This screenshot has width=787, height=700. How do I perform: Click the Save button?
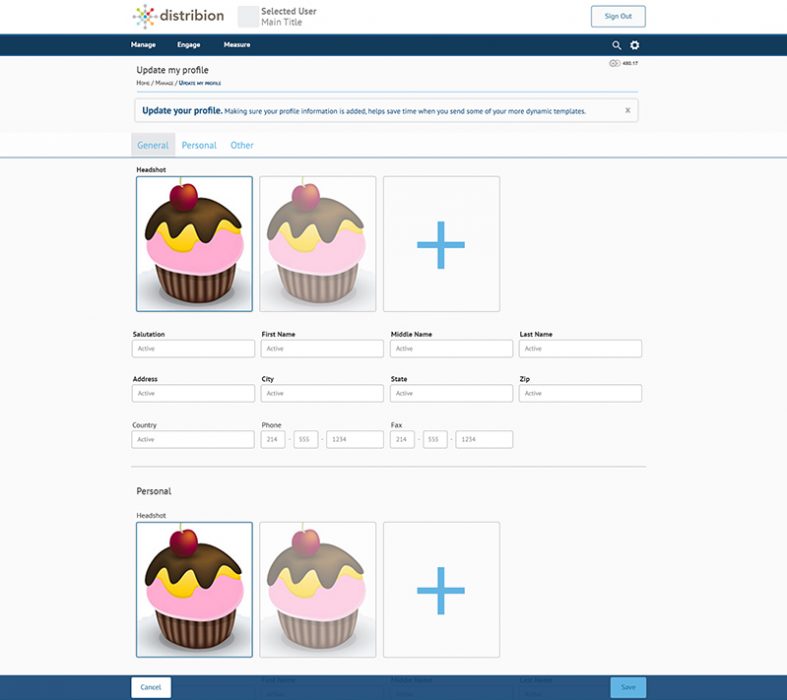click(628, 687)
